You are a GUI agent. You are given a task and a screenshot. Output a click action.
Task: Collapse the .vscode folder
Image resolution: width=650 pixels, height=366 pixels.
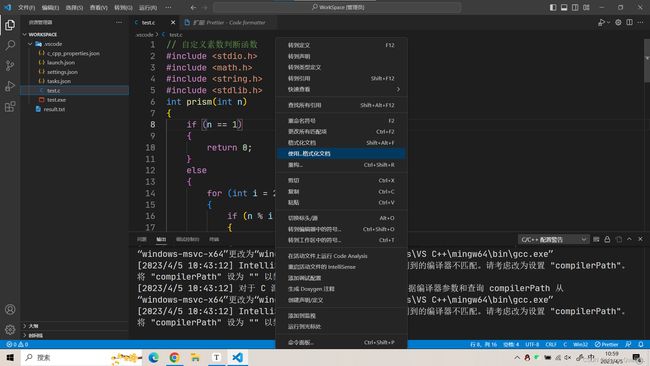(30, 44)
